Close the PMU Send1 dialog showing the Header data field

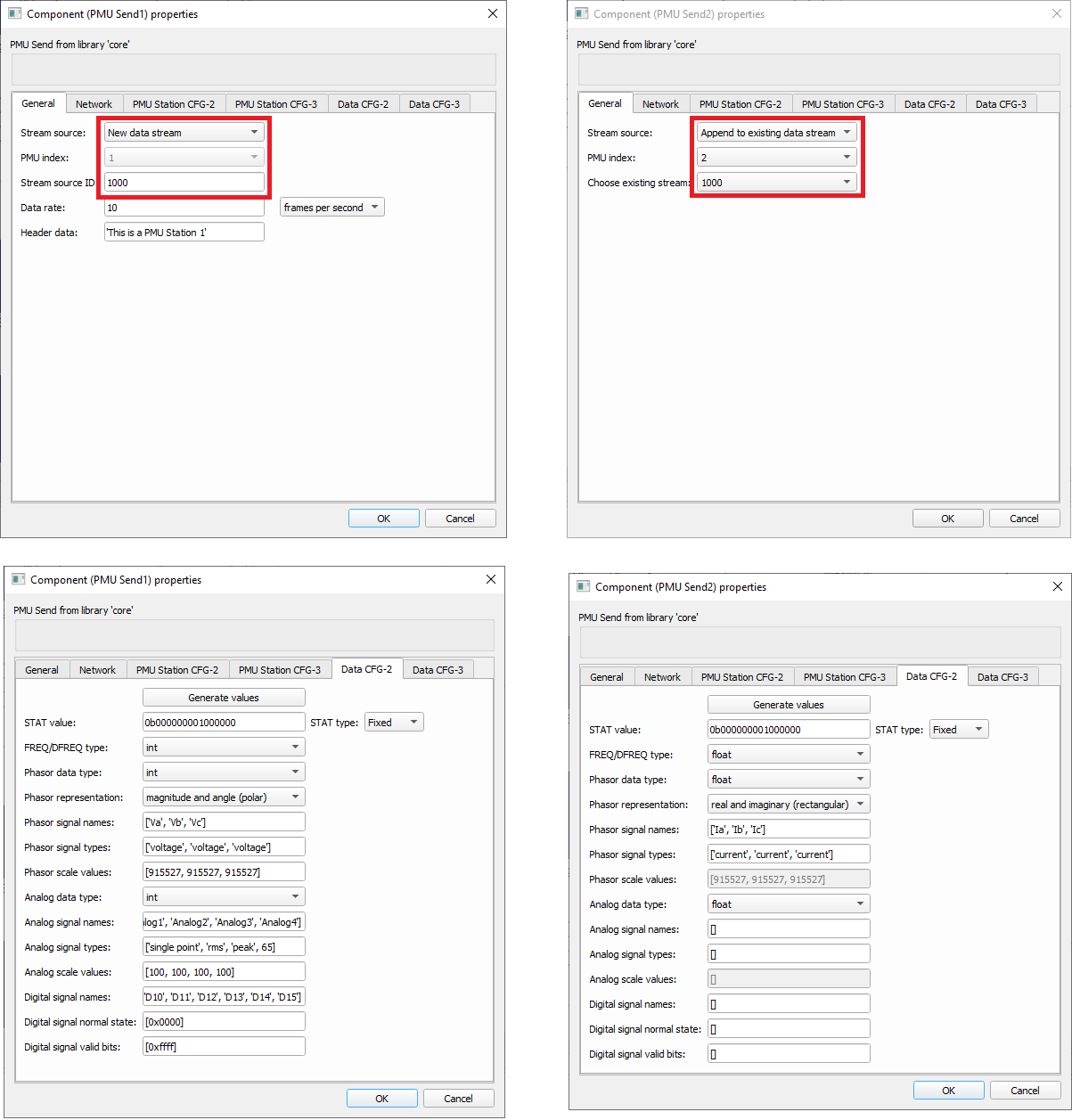492,13
